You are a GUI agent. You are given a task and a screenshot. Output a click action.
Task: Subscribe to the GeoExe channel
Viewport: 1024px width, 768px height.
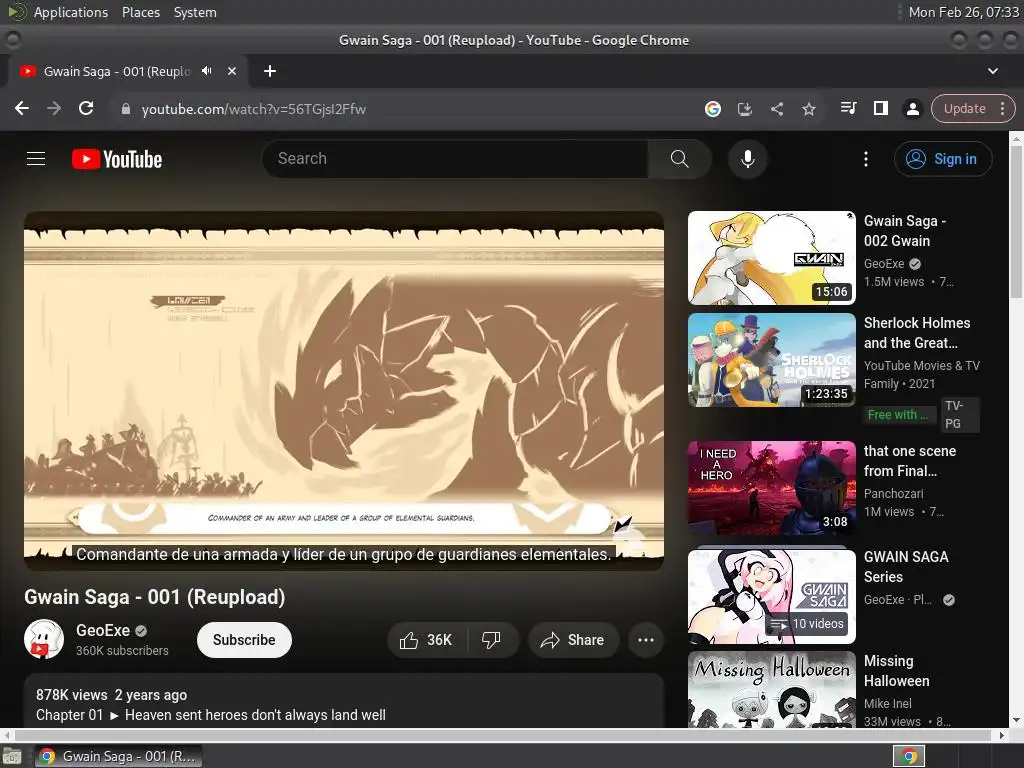coord(244,640)
